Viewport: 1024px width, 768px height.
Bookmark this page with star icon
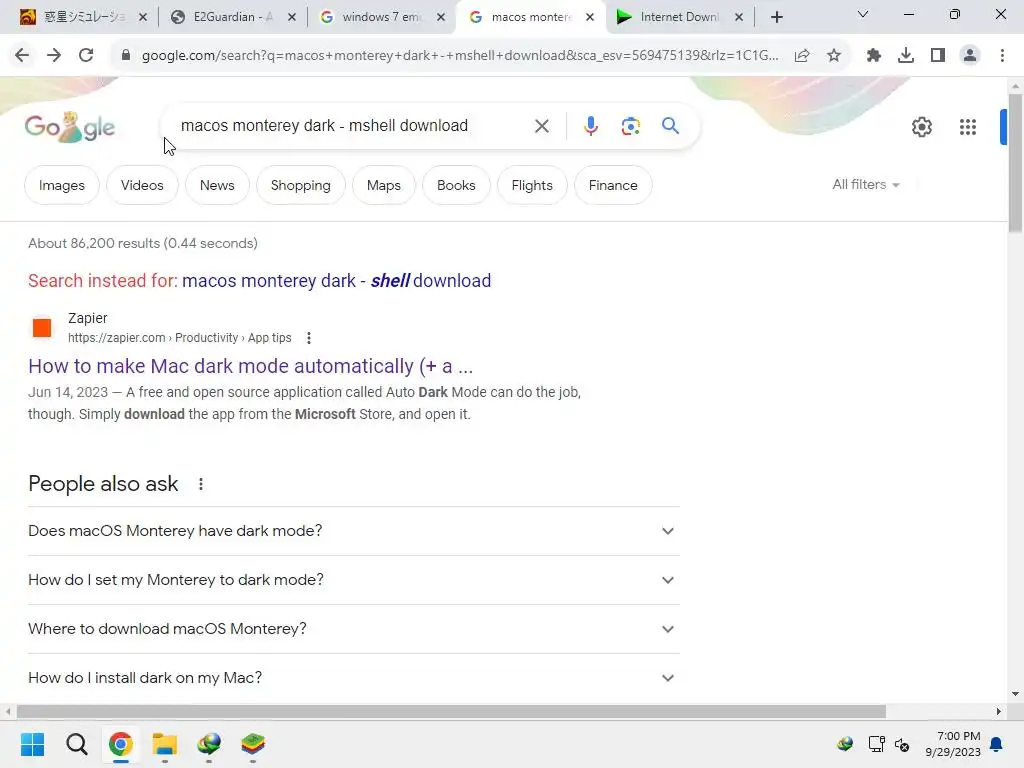click(x=834, y=56)
